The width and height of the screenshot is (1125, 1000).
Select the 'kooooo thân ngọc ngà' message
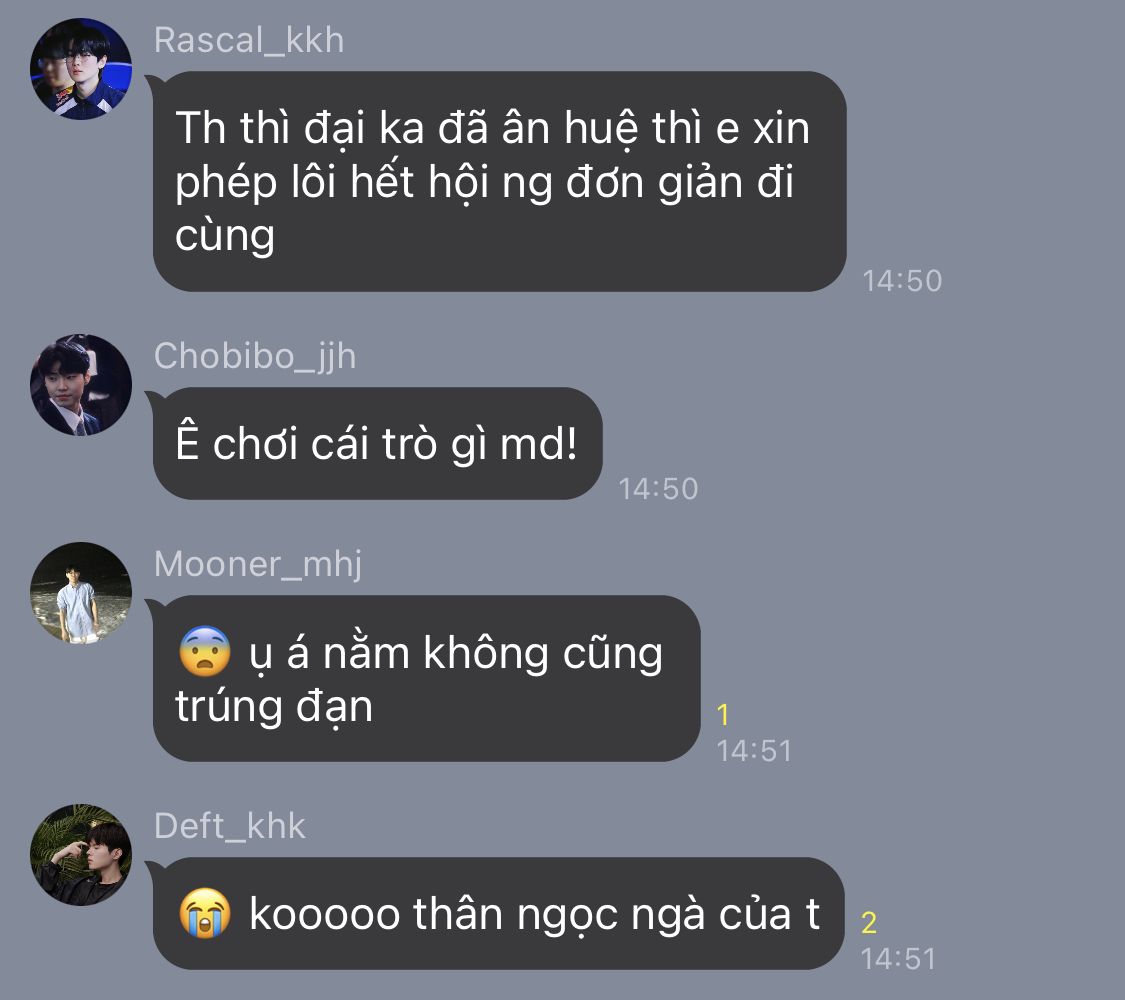click(499, 913)
